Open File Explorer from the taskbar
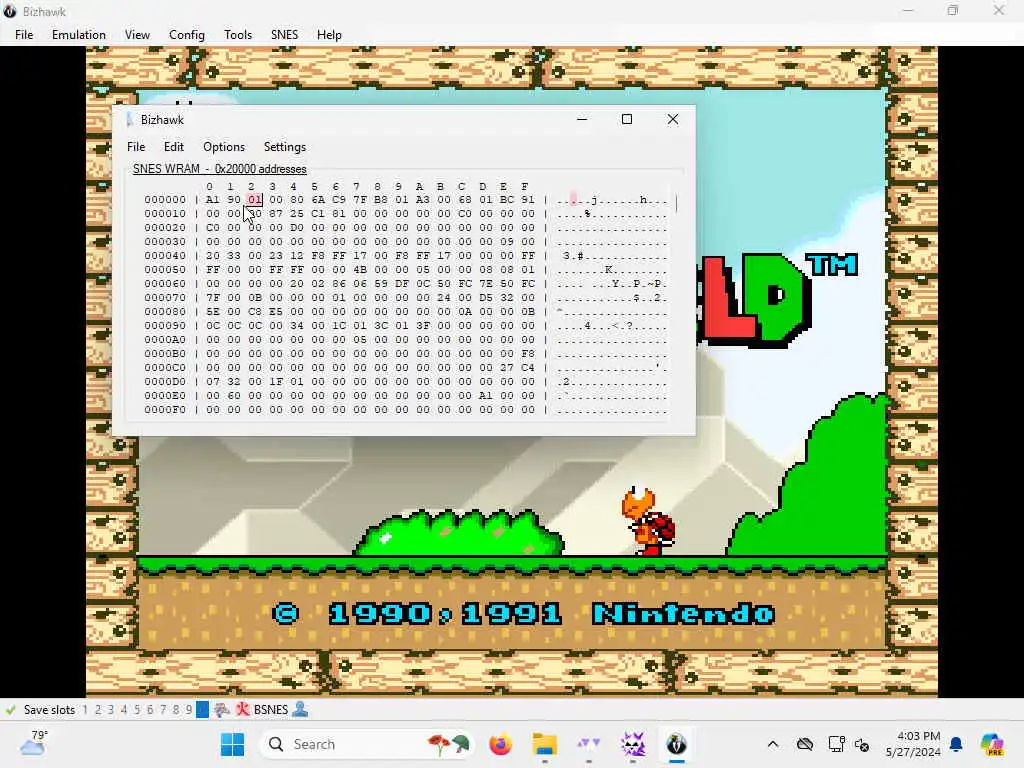 [x=545, y=744]
